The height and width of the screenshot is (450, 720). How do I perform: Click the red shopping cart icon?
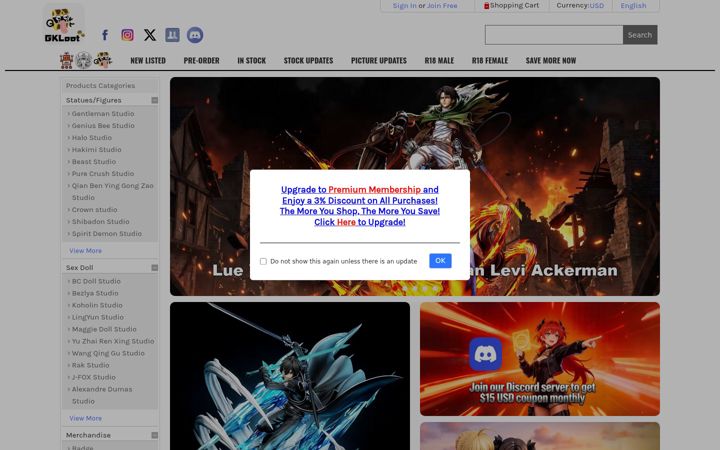486,6
